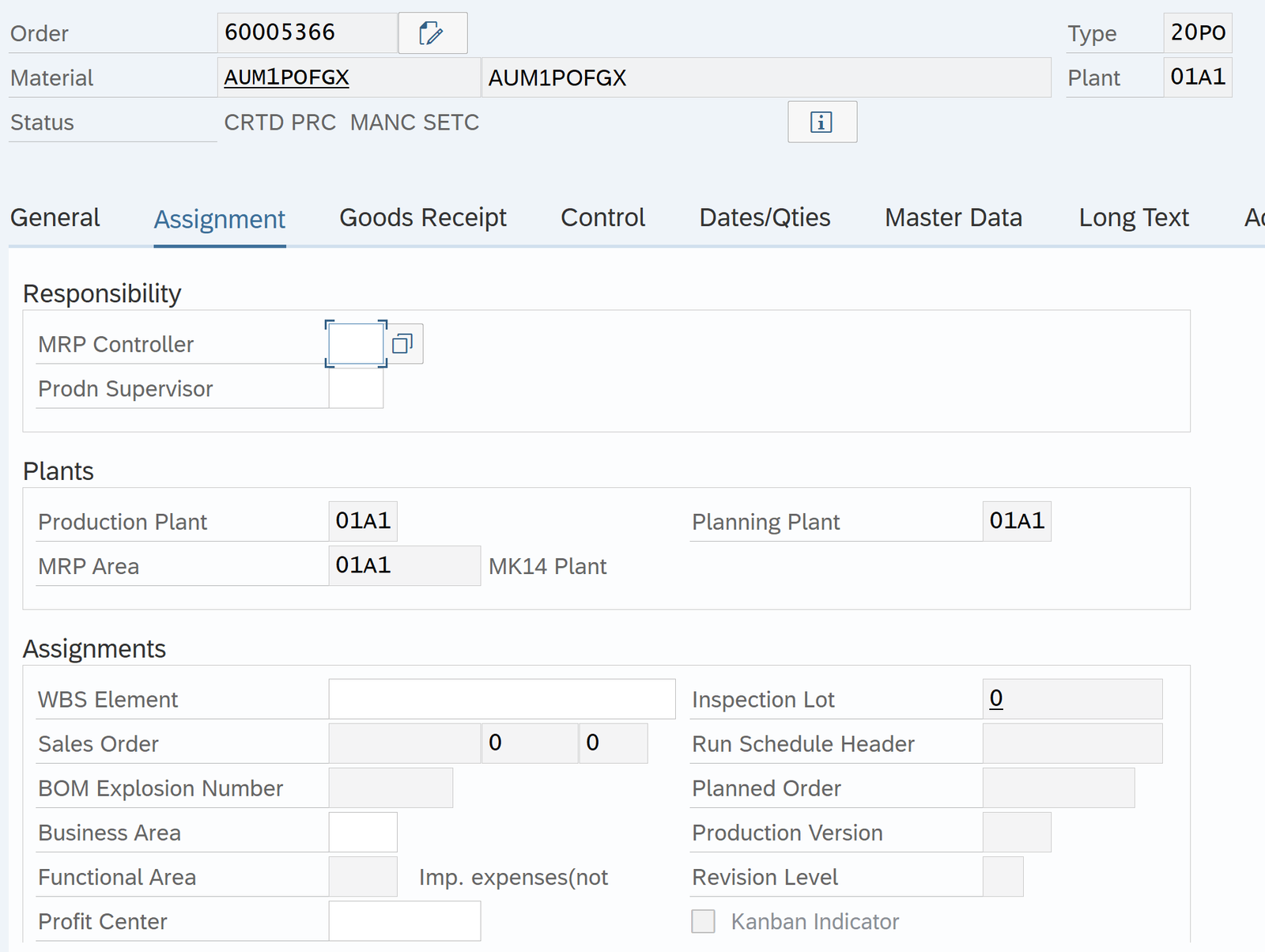This screenshot has height=952, width=1265.
Task: Open the Master Data tab
Action: (x=953, y=217)
